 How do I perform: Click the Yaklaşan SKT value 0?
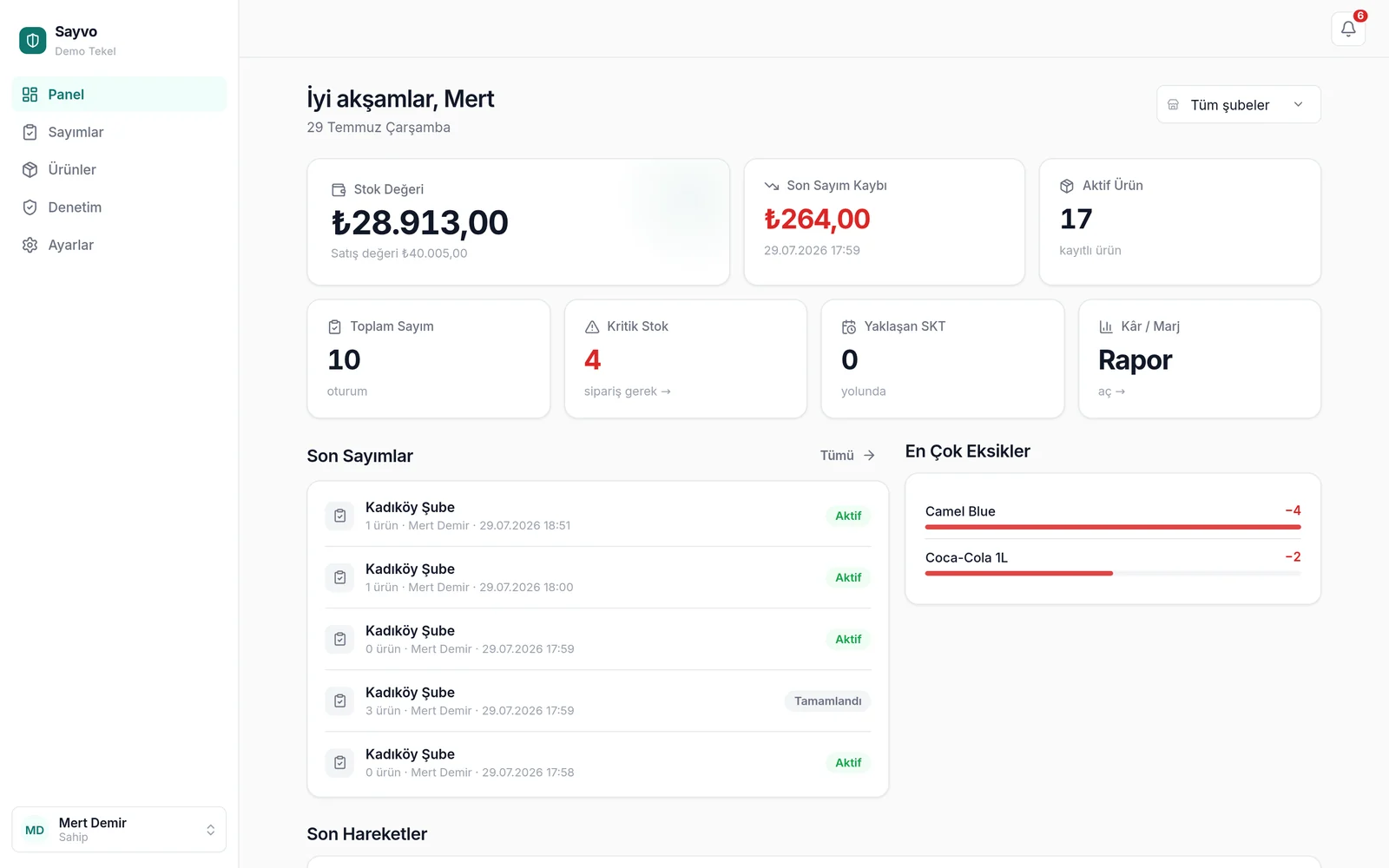click(x=849, y=359)
